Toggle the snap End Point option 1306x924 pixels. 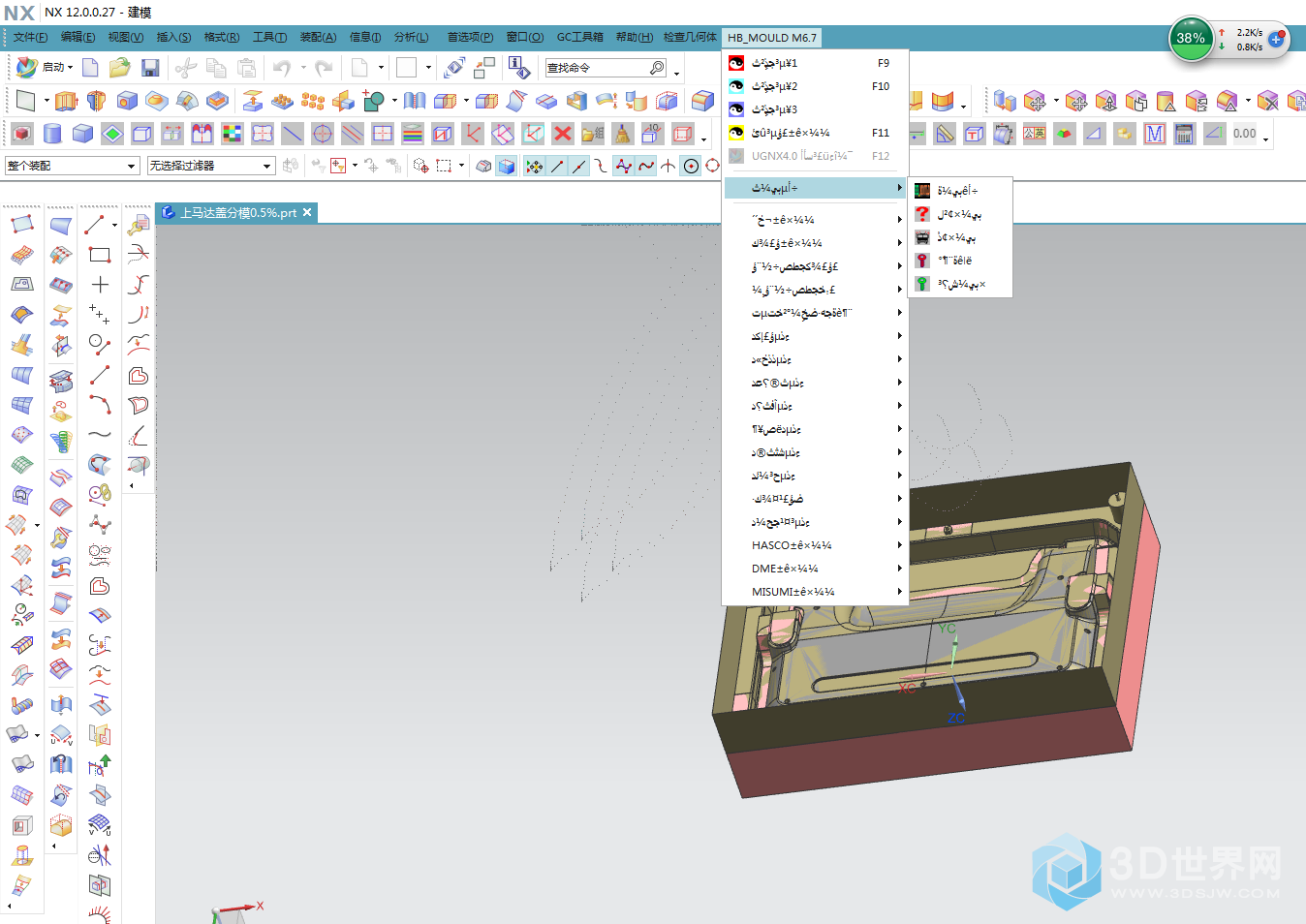coord(557,166)
